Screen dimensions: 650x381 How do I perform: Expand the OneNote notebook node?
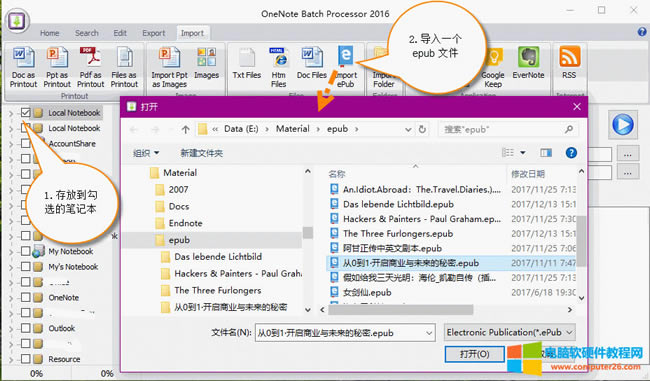pyautogui.click(x=12, y=298)
